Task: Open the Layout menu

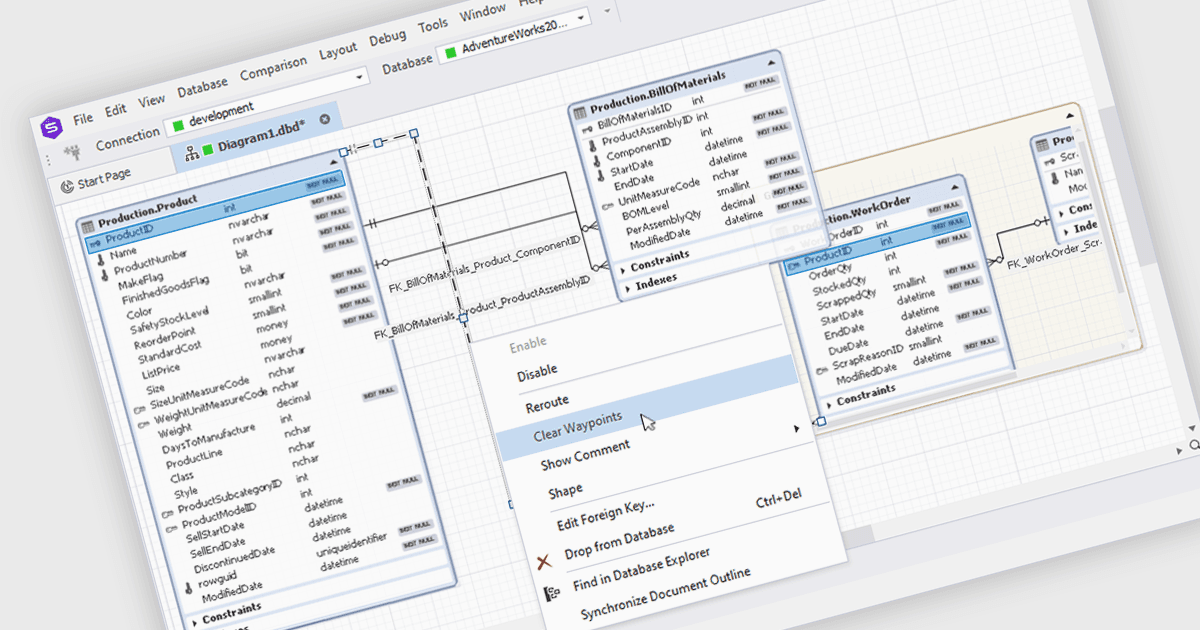Action: click(x=338, y=51)
